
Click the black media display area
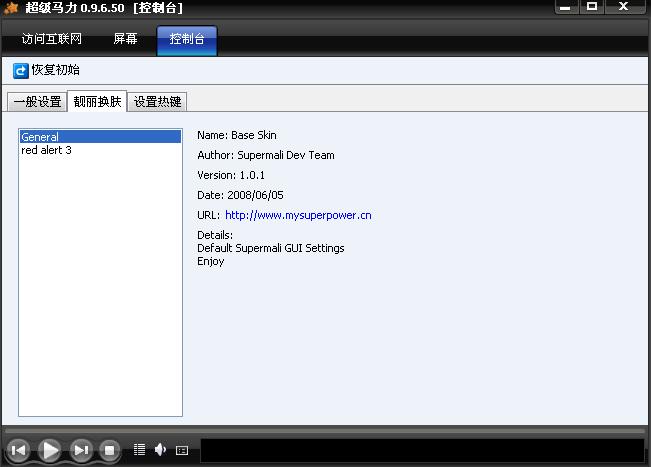tap(422, 450)
